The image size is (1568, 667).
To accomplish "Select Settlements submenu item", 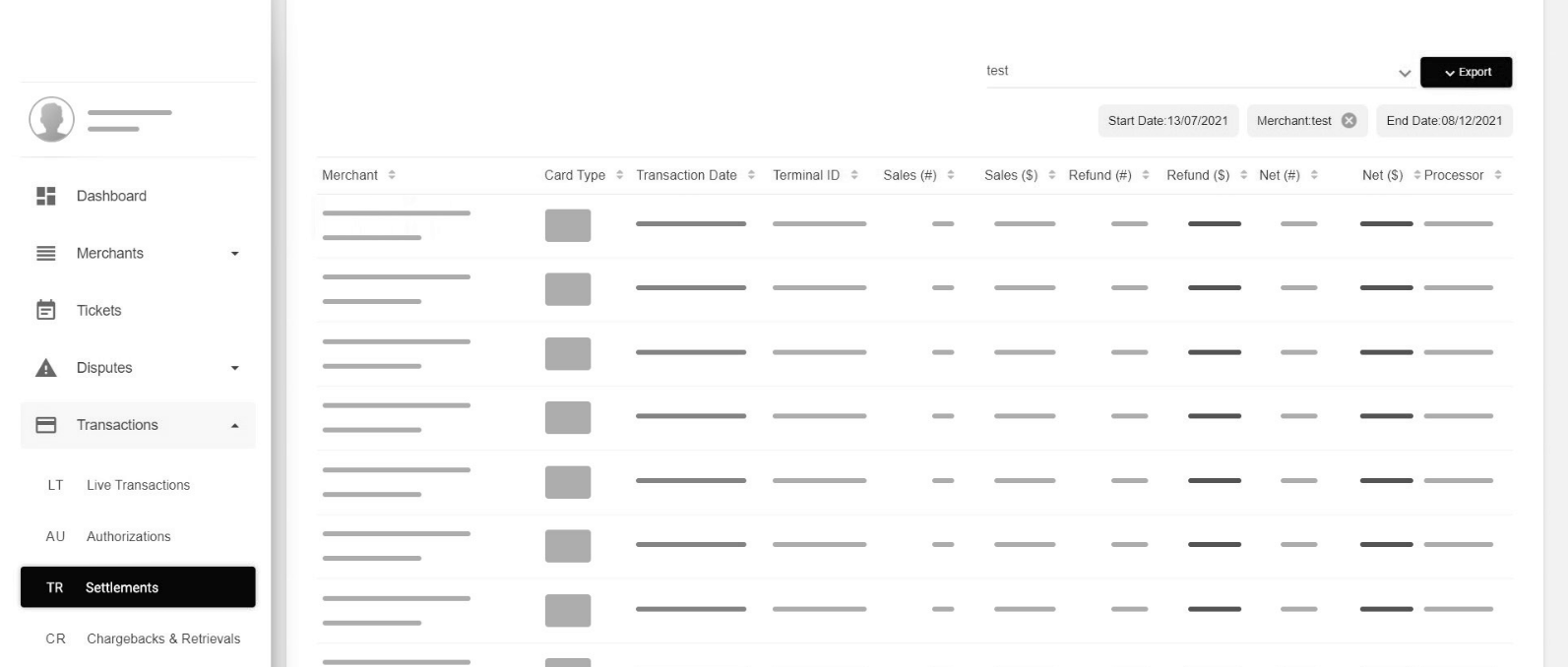I will (x=138, y=587).
